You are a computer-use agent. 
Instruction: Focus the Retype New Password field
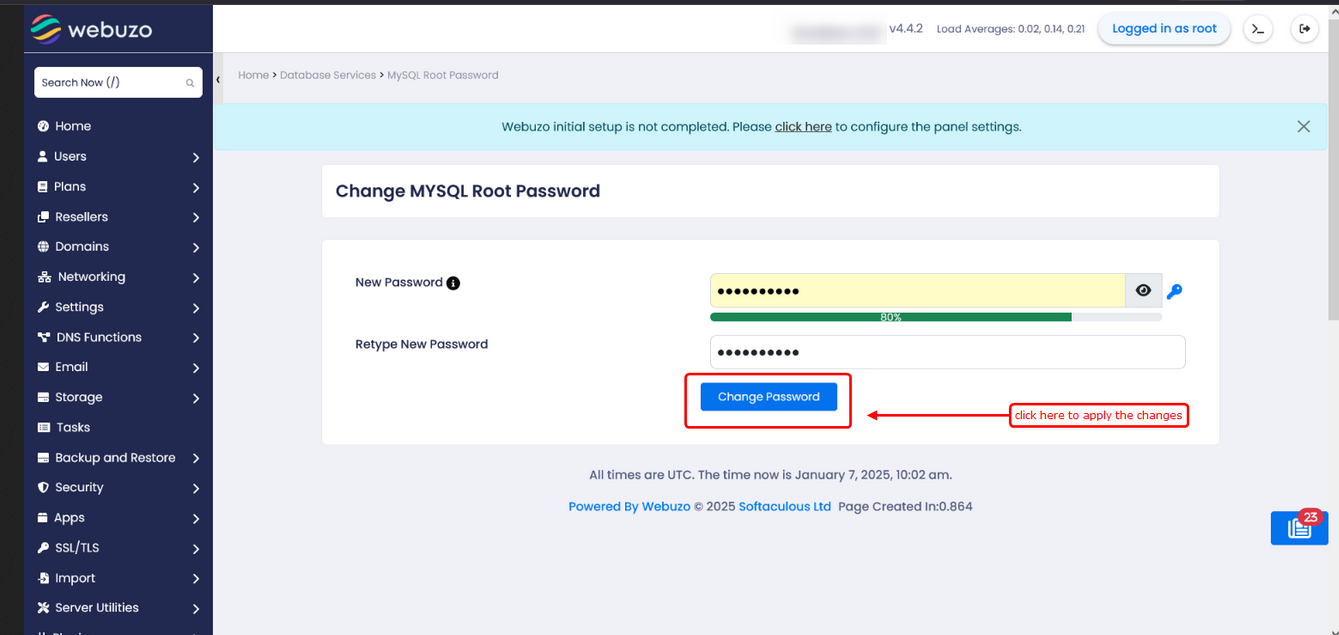click(x=947, y=352)
